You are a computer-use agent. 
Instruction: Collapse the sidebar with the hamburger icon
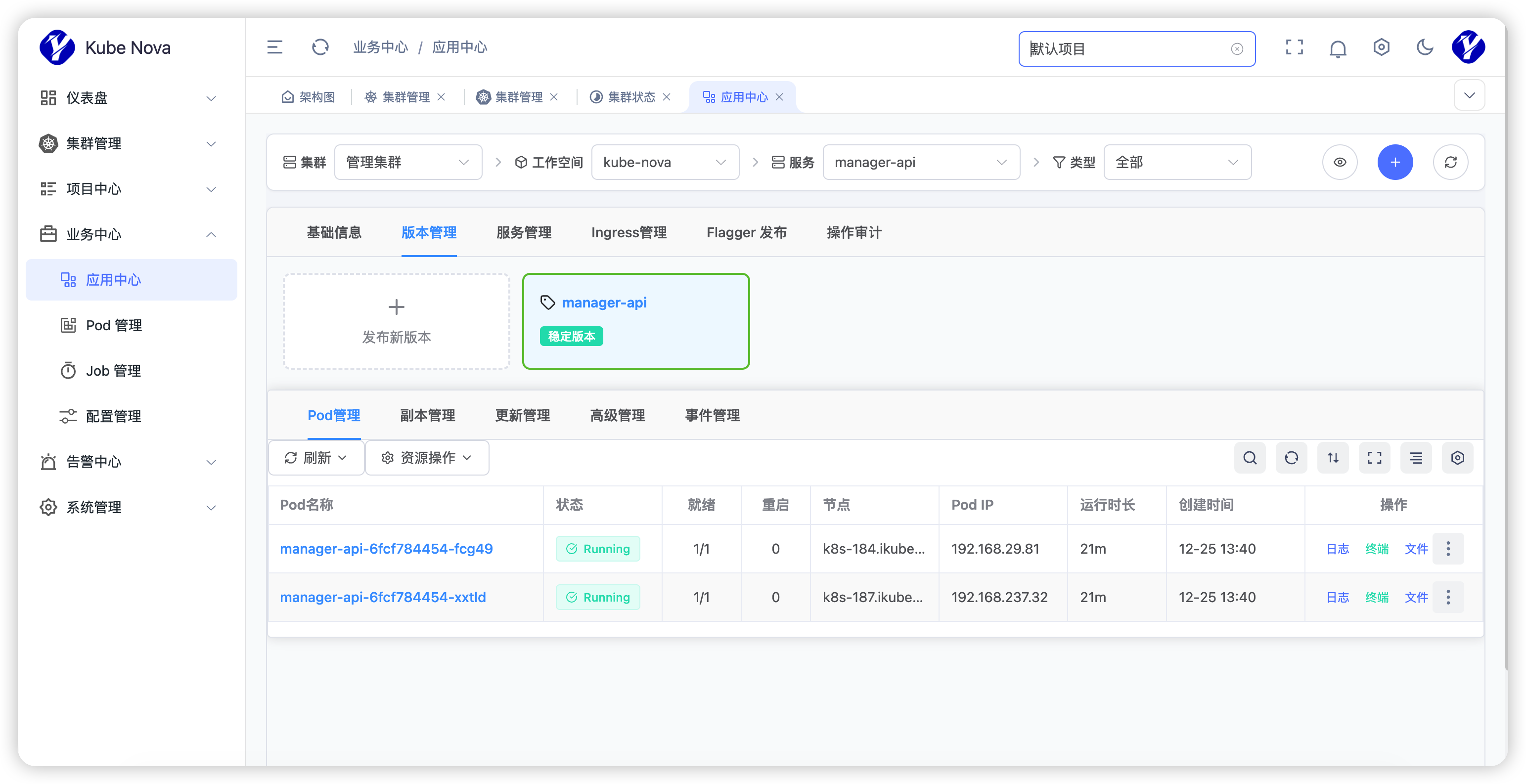274,47
